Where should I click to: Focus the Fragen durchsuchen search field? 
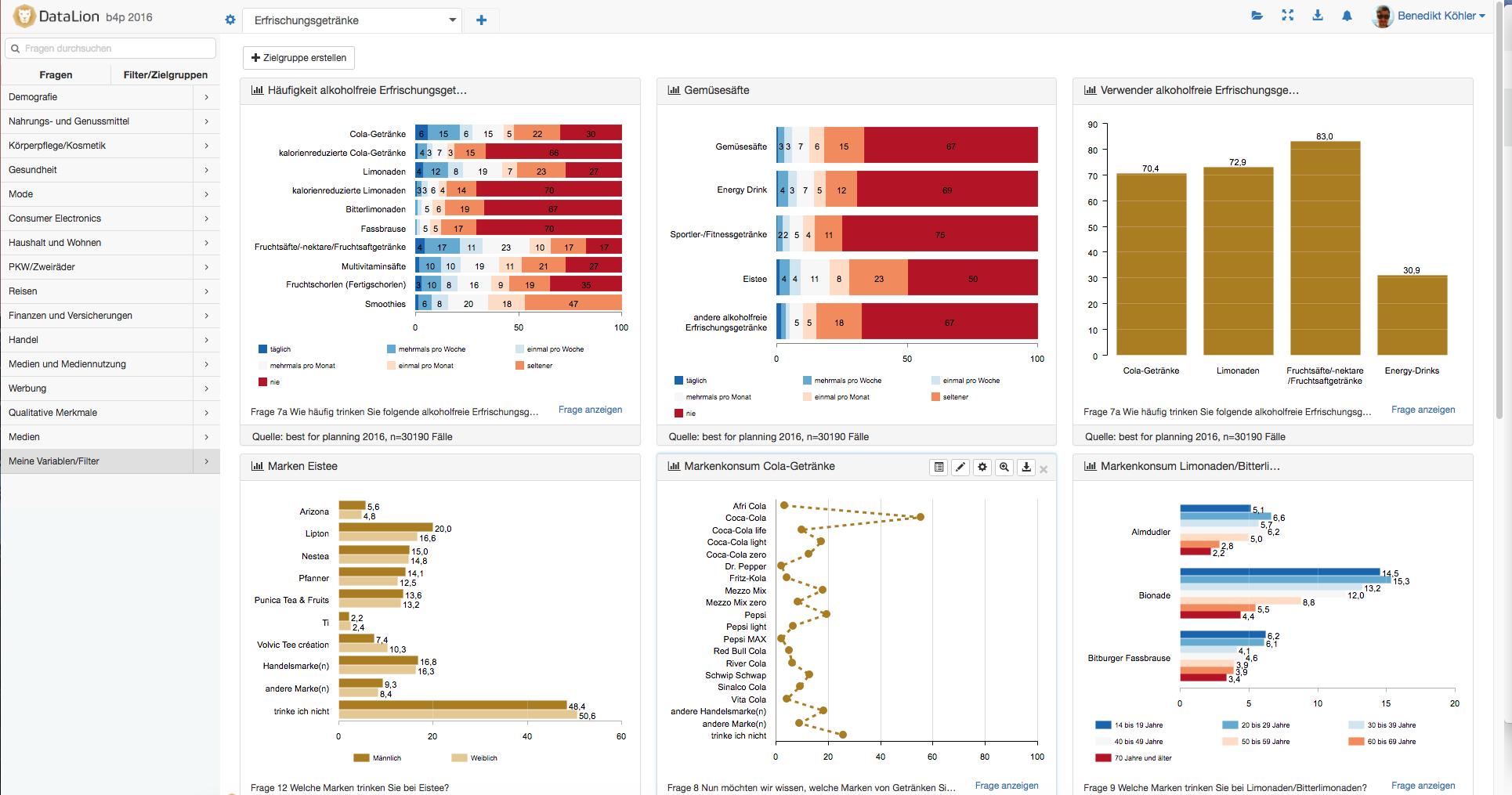coord(110,49)
